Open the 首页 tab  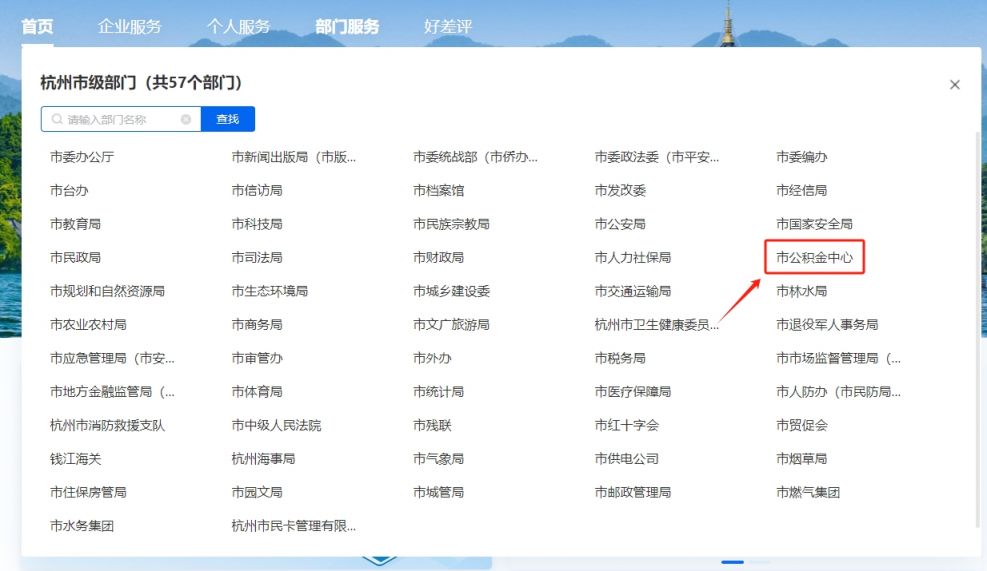point(37,26)
